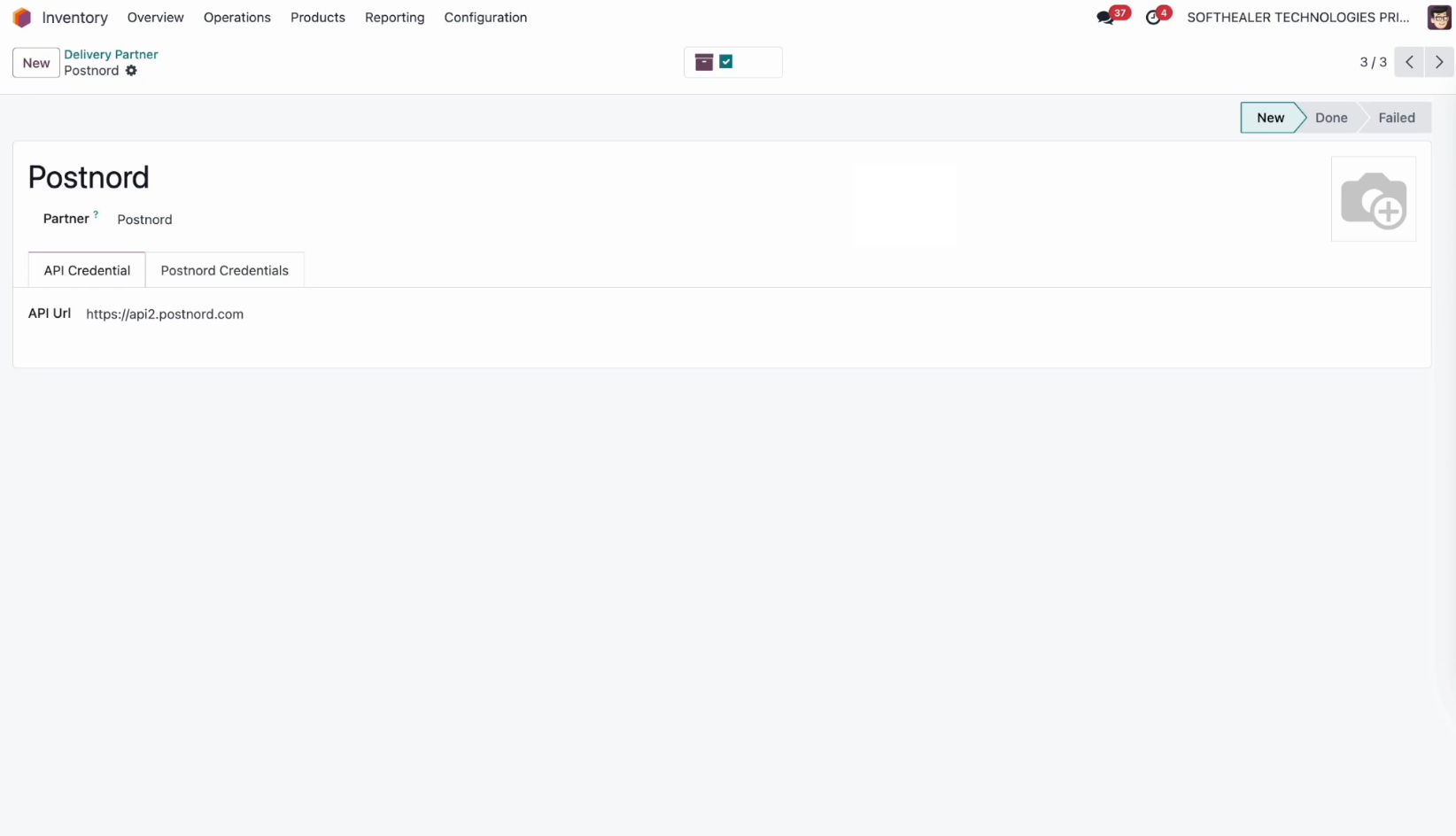Open the Operations menu
The image size is (1456, 836).
click(x=237, y=18)
